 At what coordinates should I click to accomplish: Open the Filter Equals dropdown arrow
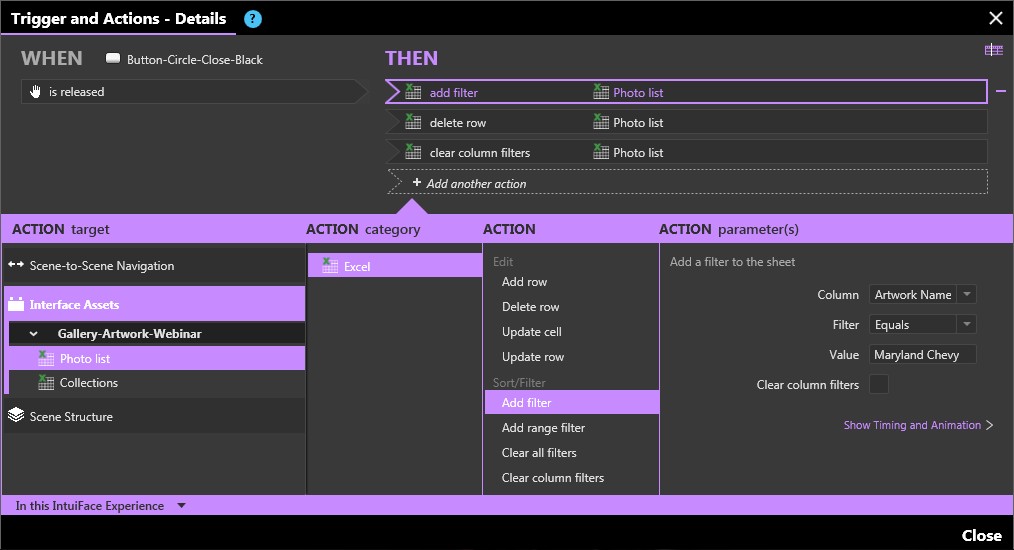click(967, 324)
